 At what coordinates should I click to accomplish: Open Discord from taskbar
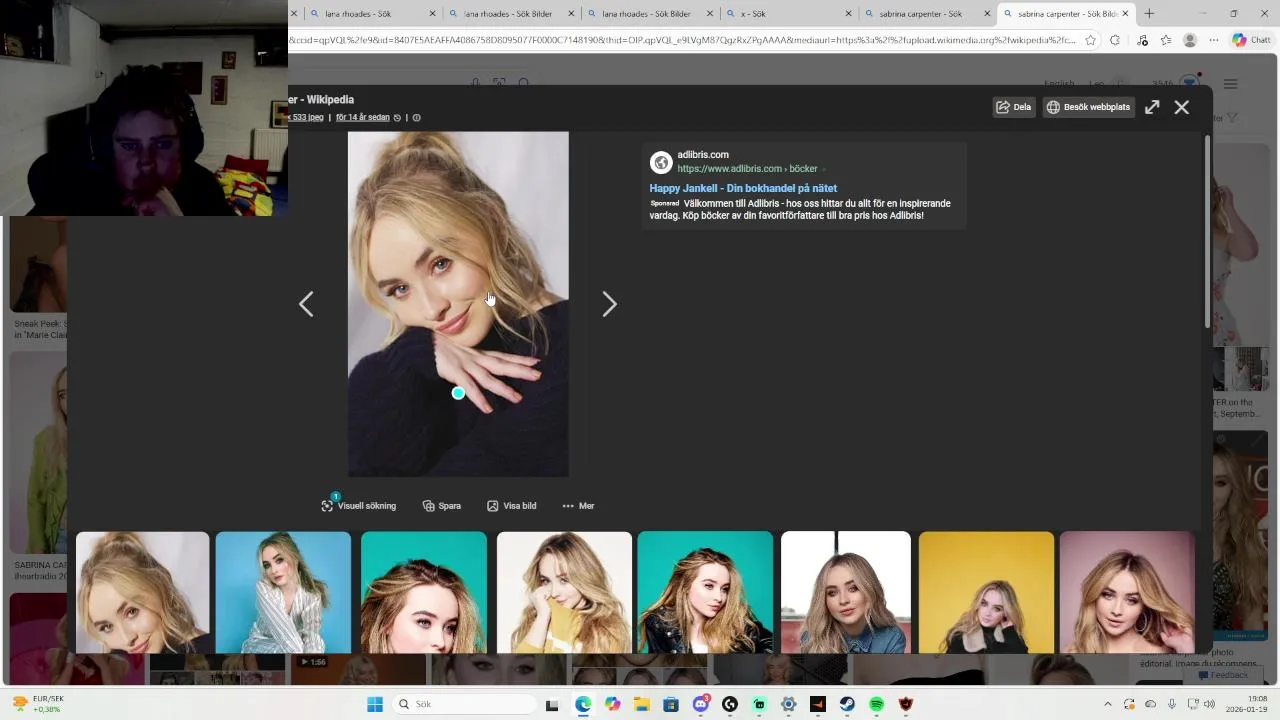pos(701,704)
